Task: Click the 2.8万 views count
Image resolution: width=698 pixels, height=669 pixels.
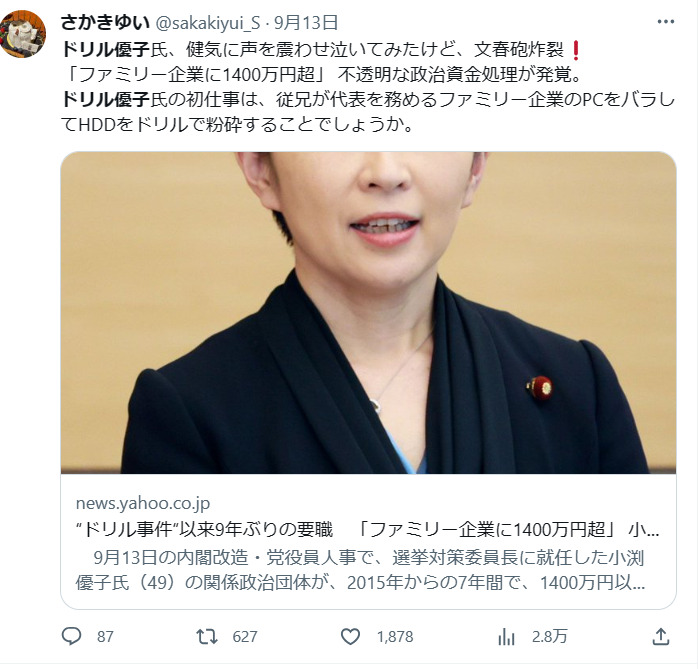Action: tap(549, 637)
